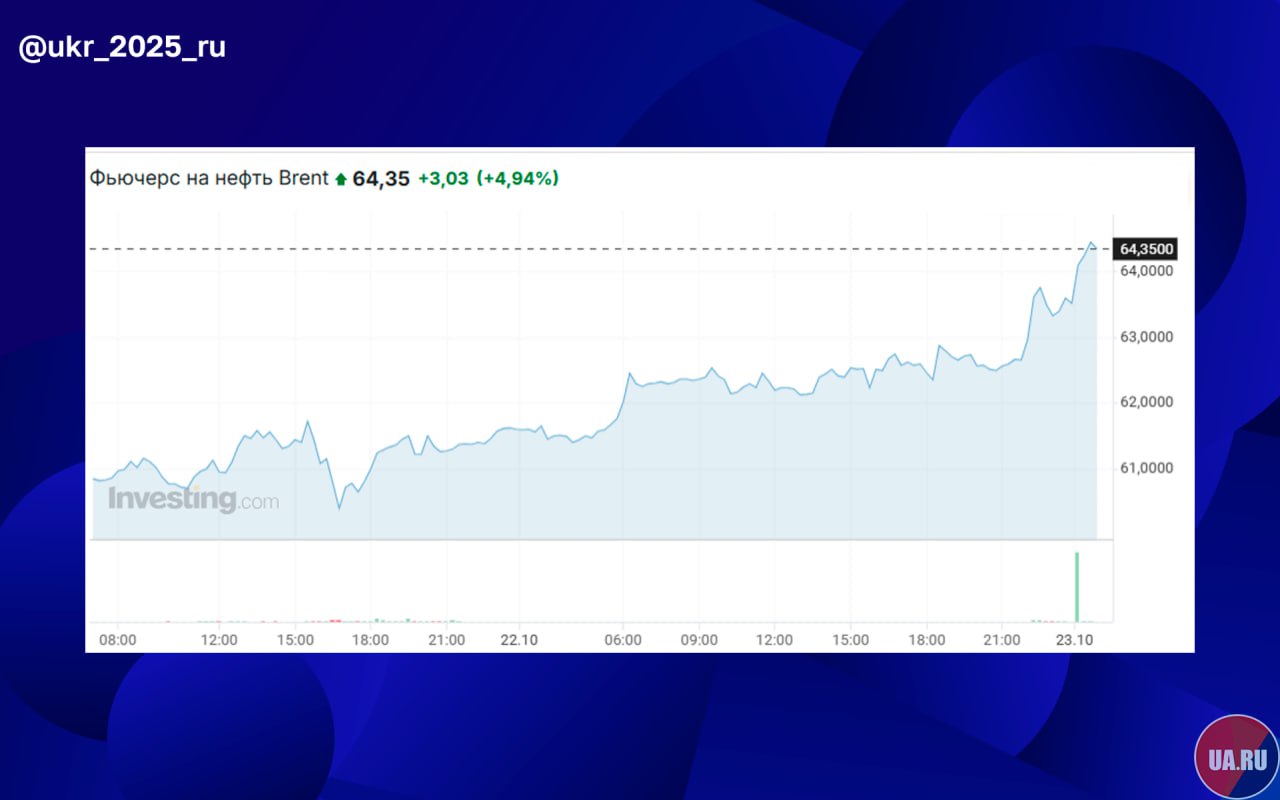Click the UA.RU round logo
The image size is (1280, 800).
tap(1236, 756)
